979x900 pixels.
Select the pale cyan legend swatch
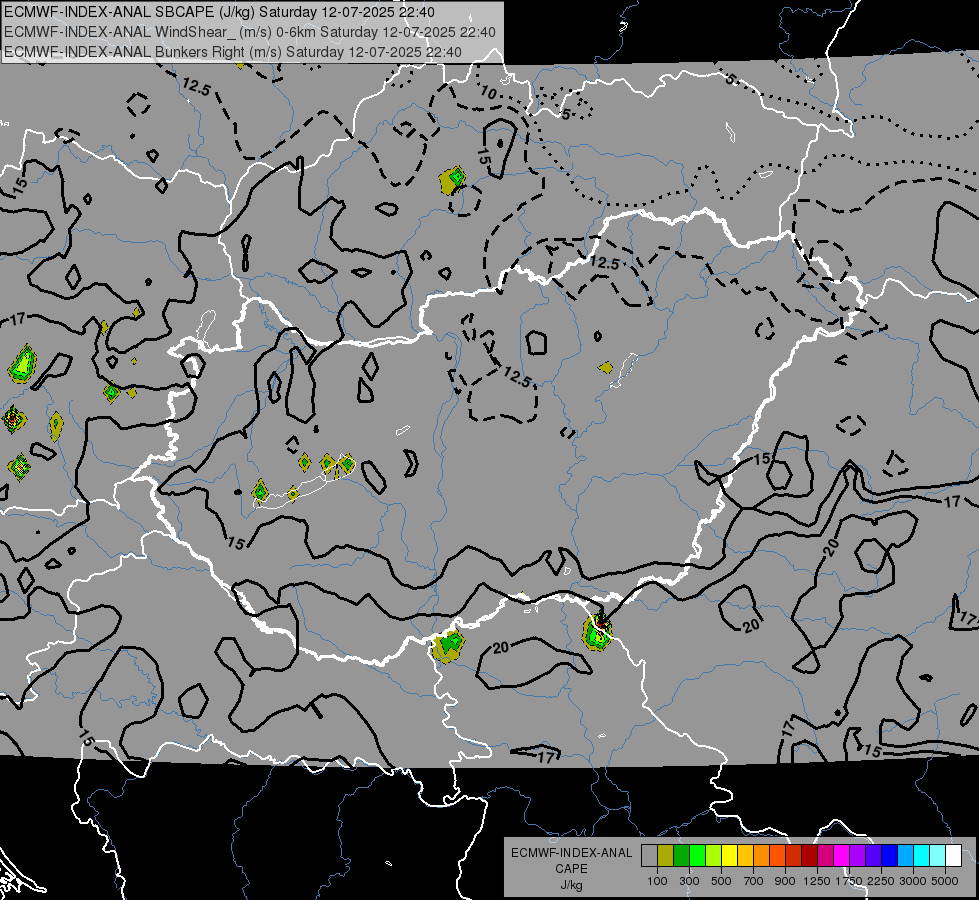point(938,856)
